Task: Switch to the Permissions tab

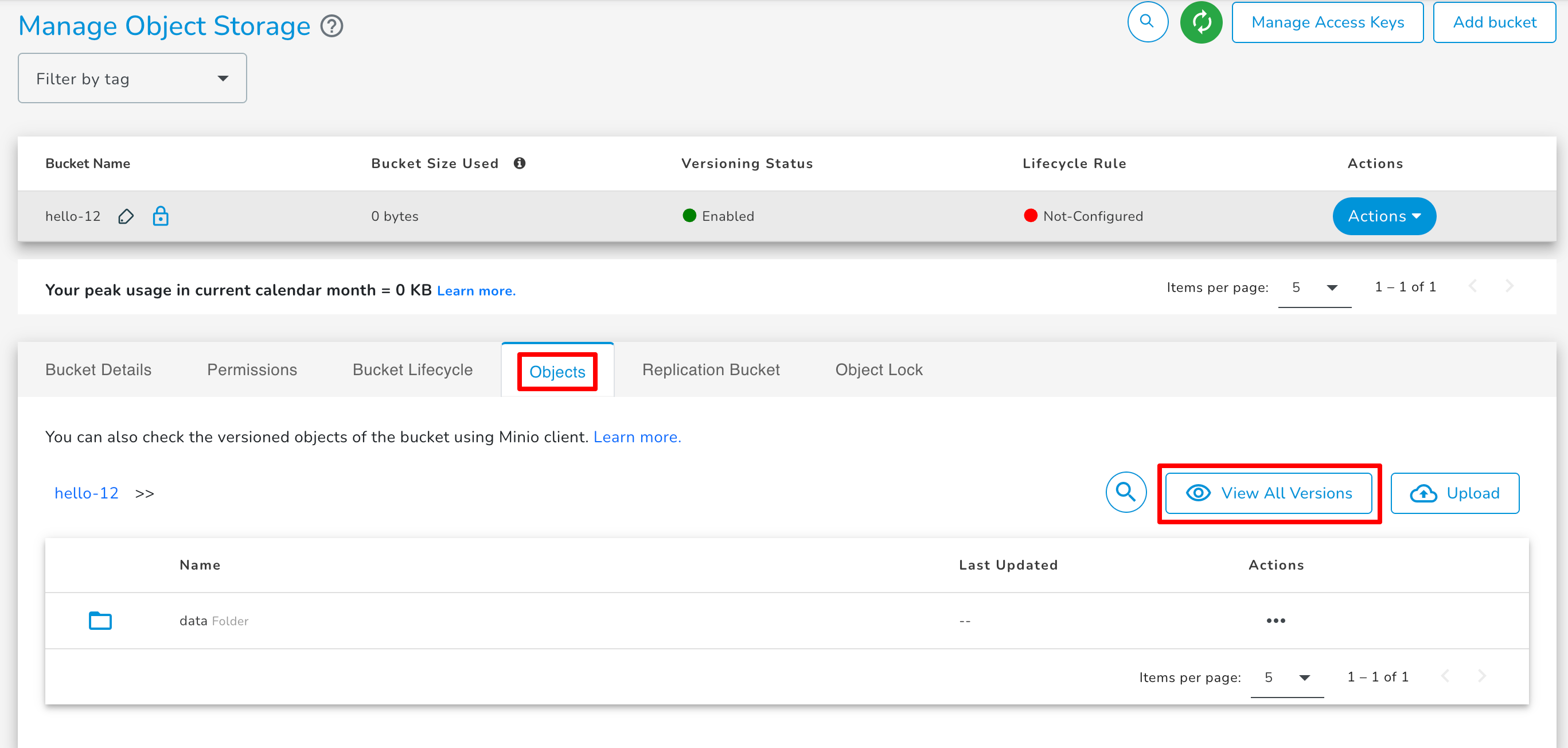Action: (251, 369)
